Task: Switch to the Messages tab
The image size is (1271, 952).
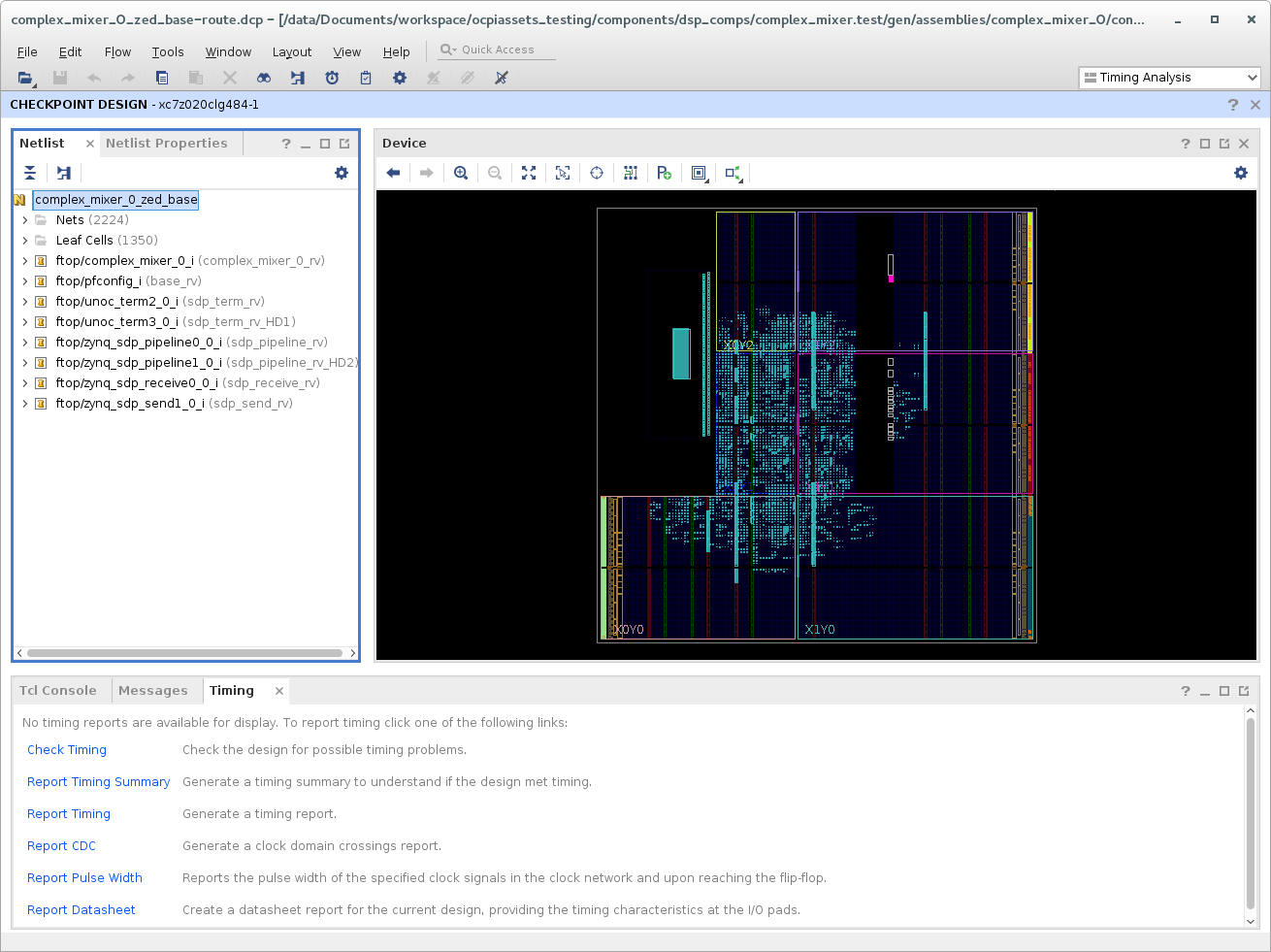Action: [x=153, y=691]
